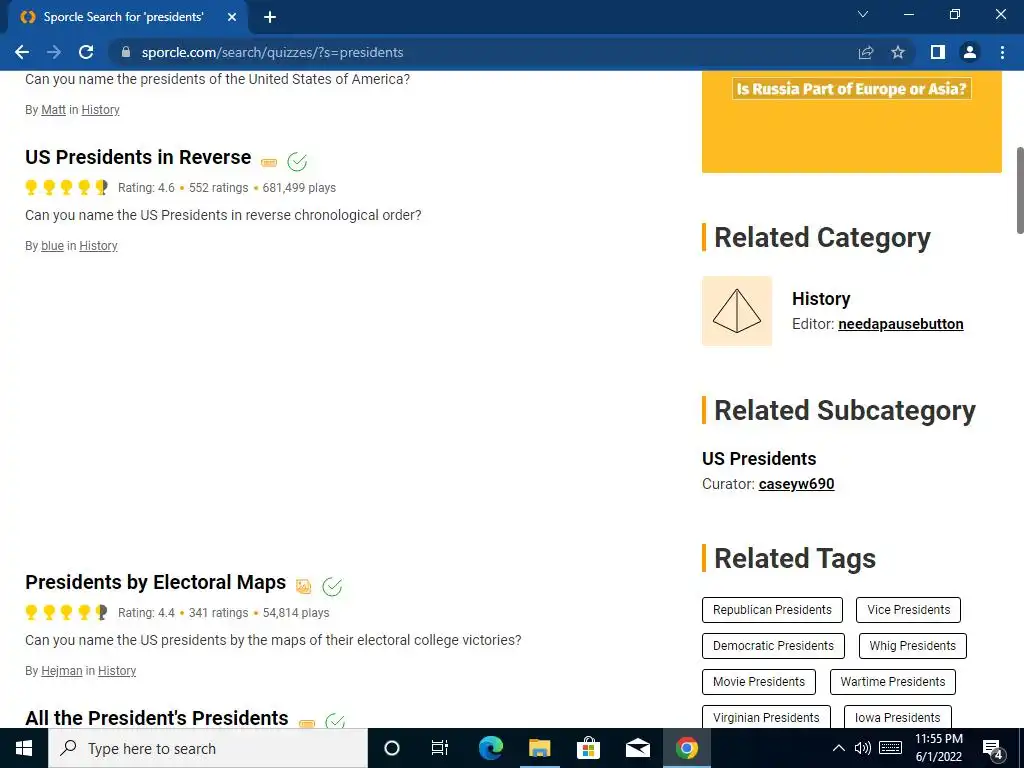Click the Chrome taskbar icon
The image size is (1024, 768).
pos(686,748)
